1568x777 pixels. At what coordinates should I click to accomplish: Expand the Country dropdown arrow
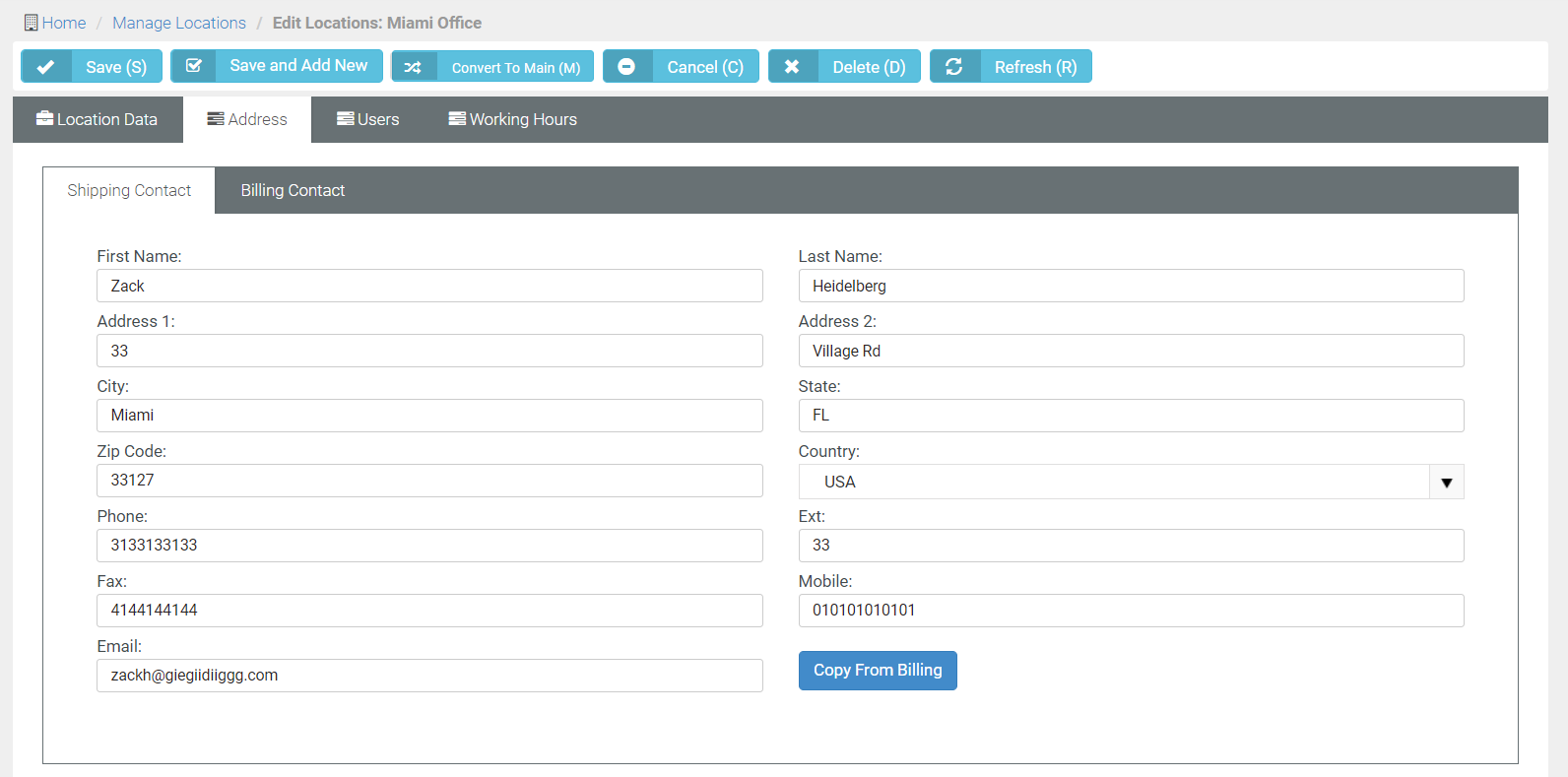coord(1446,483)
